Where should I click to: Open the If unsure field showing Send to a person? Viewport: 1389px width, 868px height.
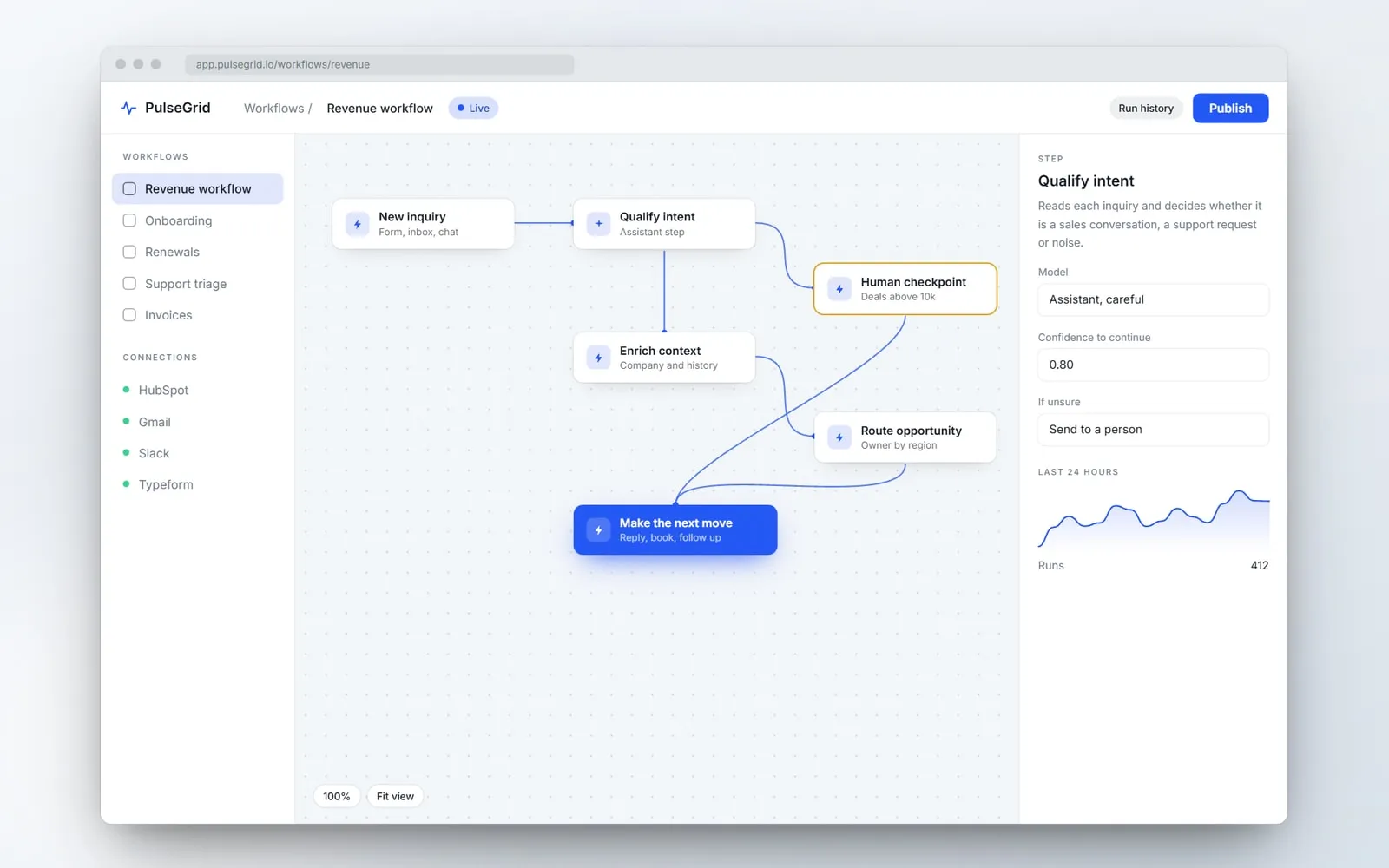coord(1153,430)
